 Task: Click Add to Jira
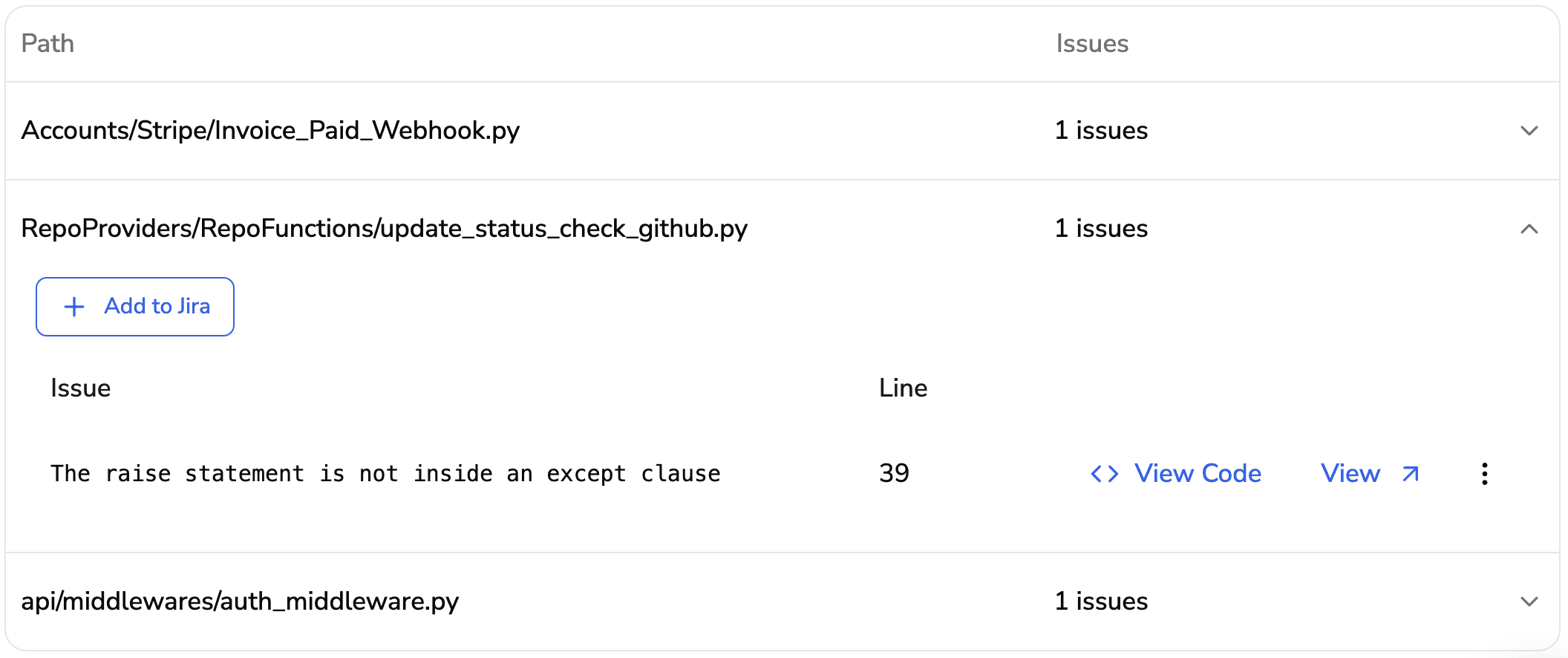134,306
